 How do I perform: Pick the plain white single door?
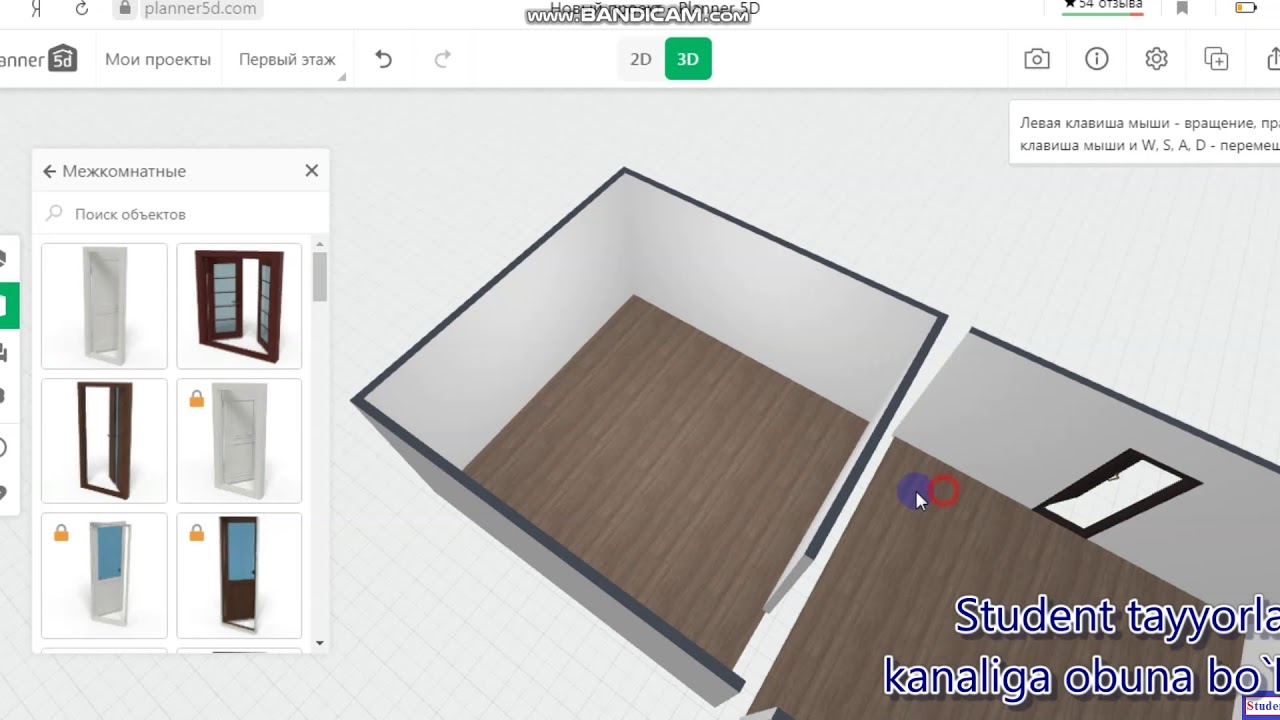pyautogui.click(x=104, y=306)
